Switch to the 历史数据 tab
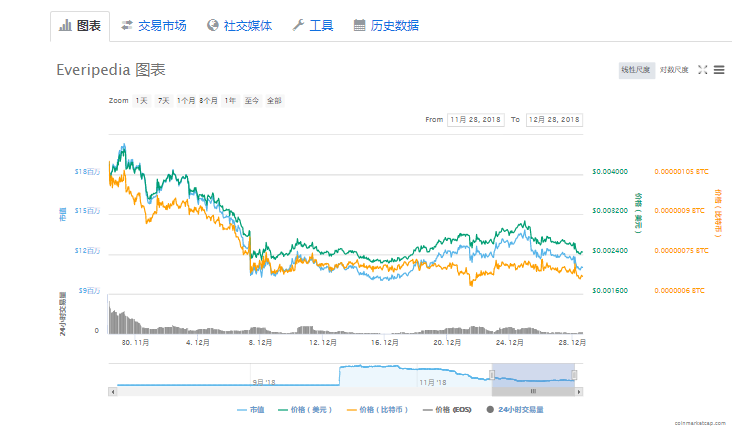751x442 pixels. tap(386, 26)
